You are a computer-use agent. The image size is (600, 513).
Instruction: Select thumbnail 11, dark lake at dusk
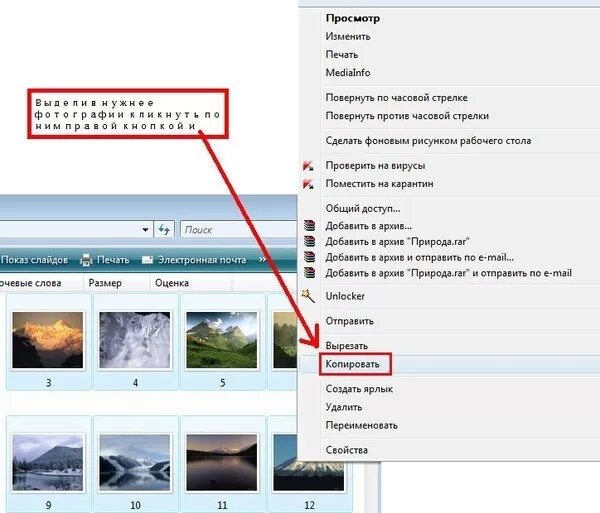point(222,462)
